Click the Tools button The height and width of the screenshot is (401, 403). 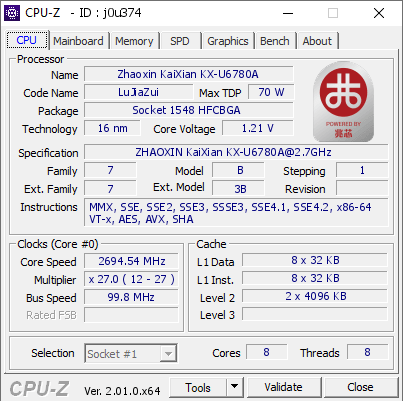tap(198, 387)
